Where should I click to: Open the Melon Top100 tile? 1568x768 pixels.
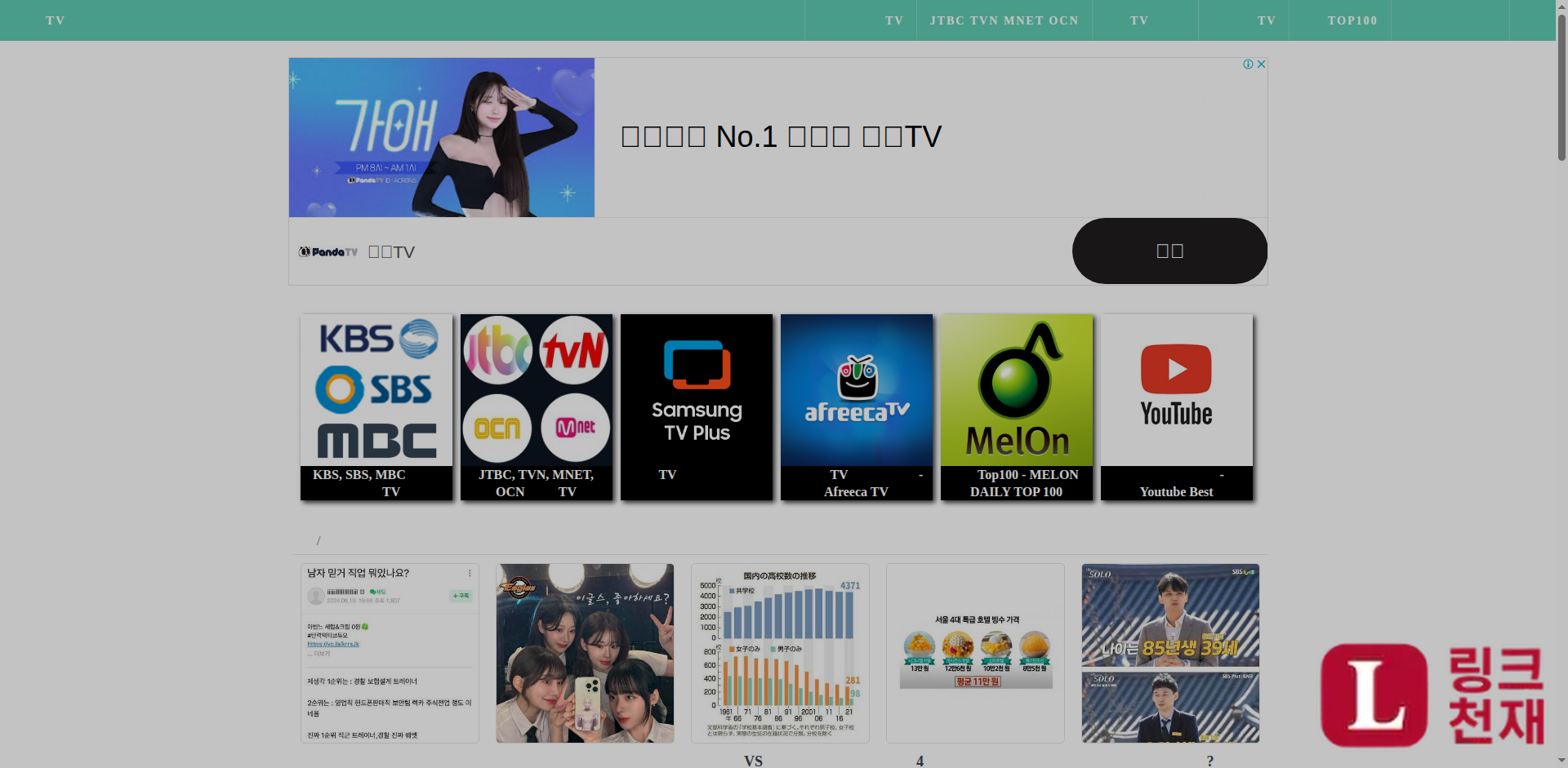pyautogui.click(x=1017, y=407)
